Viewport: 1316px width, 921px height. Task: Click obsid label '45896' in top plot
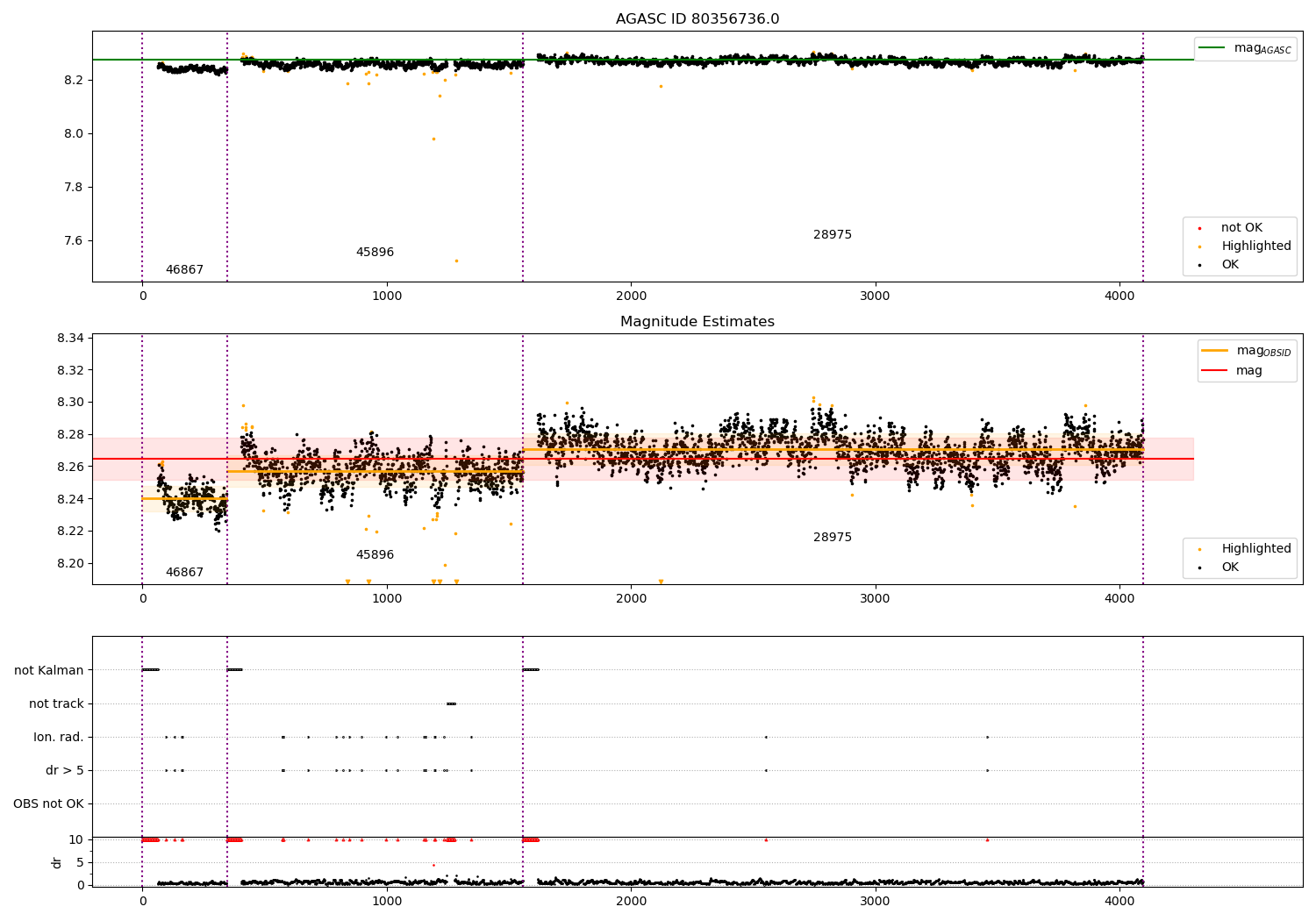[x=375, y=253]
